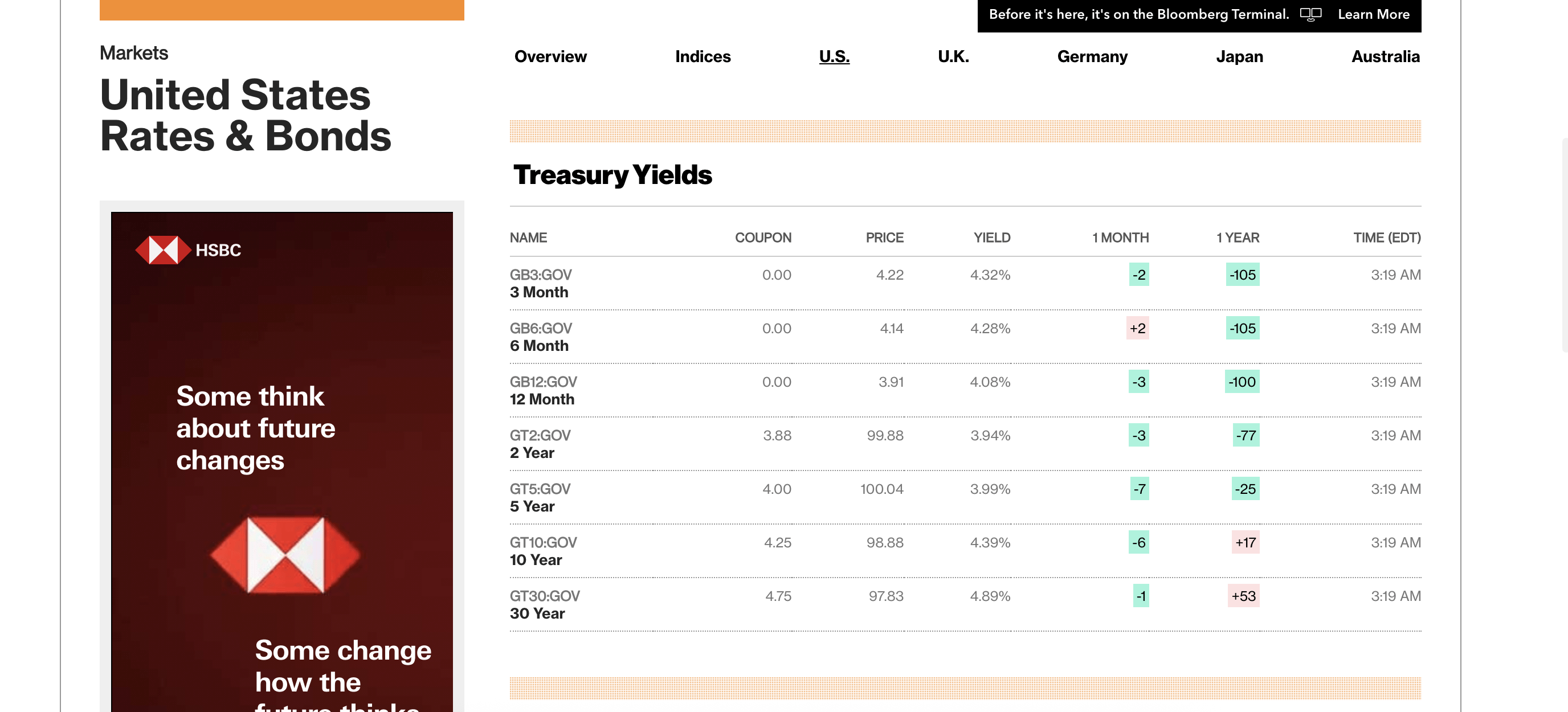The width and height of the screenshot is (1568, 712).
Task: Click the +53 one-year change badge
Action: [x=1243, y=596]
